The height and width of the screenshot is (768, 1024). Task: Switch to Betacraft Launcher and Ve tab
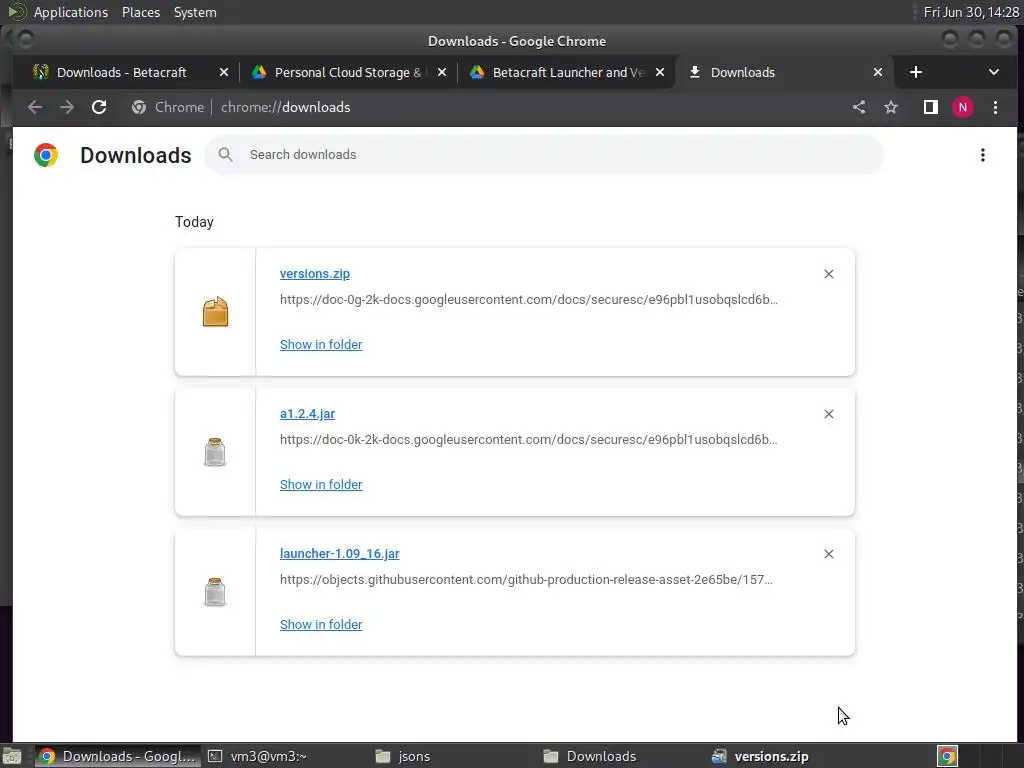point(568,72)
